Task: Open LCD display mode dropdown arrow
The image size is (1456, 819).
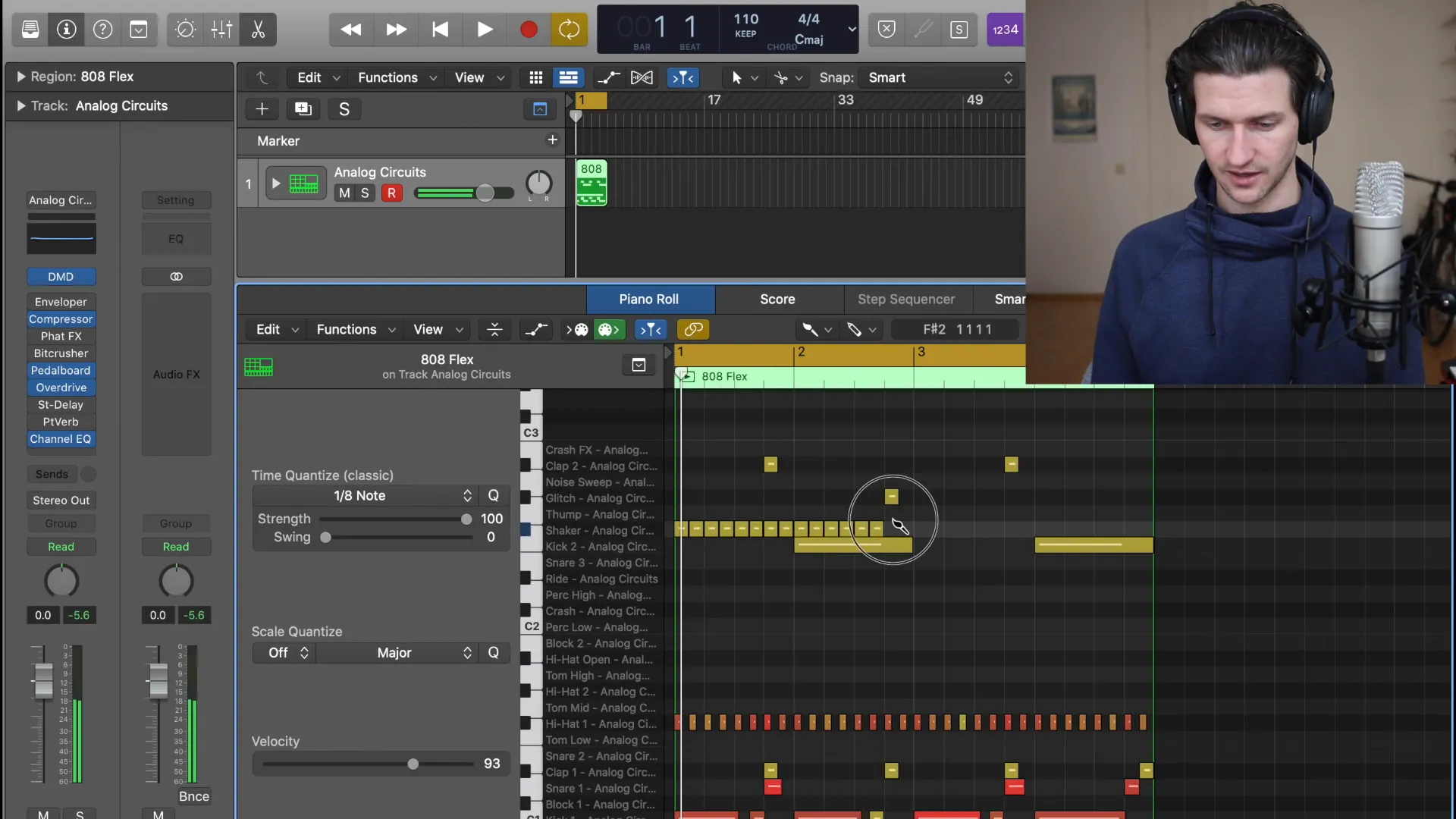Action: click(852, 30)
